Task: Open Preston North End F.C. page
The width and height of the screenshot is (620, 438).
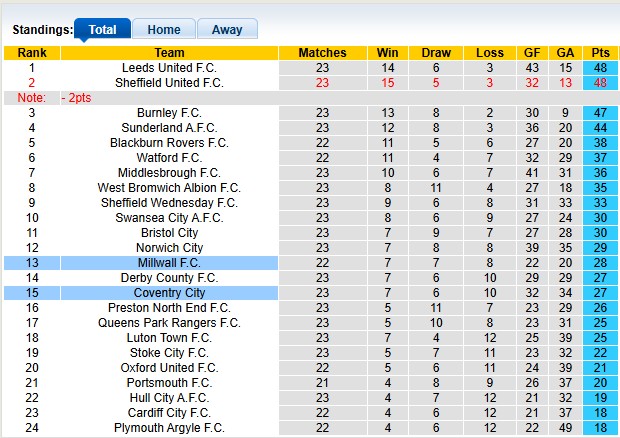Action: pos(169,308)
